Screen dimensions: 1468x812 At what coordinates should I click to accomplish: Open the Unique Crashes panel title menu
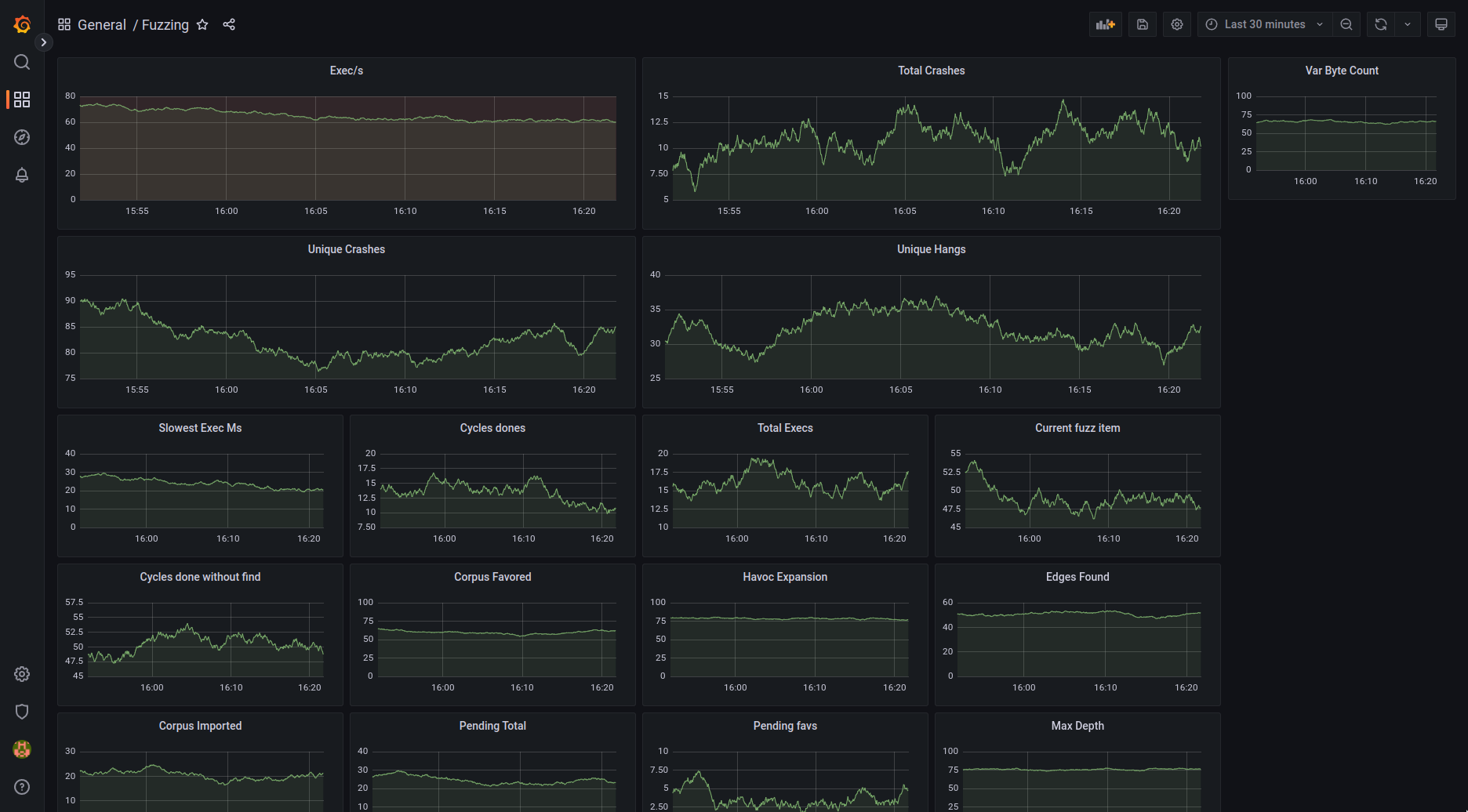(x=347, y=249)
